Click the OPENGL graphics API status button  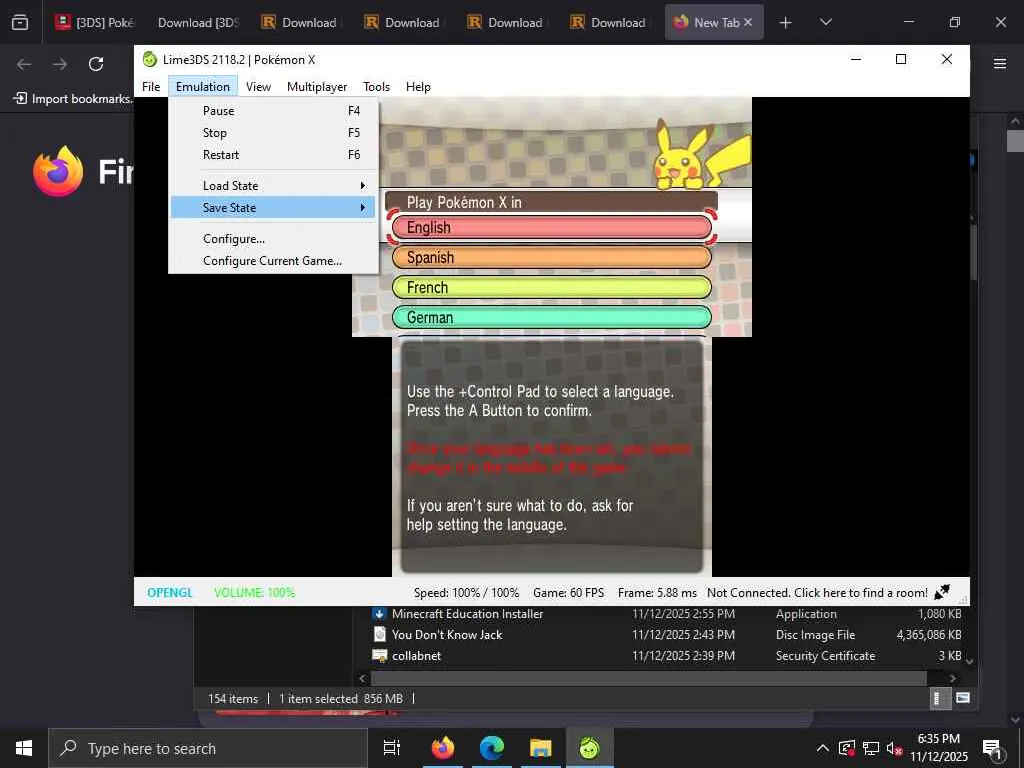coord(170,593)
